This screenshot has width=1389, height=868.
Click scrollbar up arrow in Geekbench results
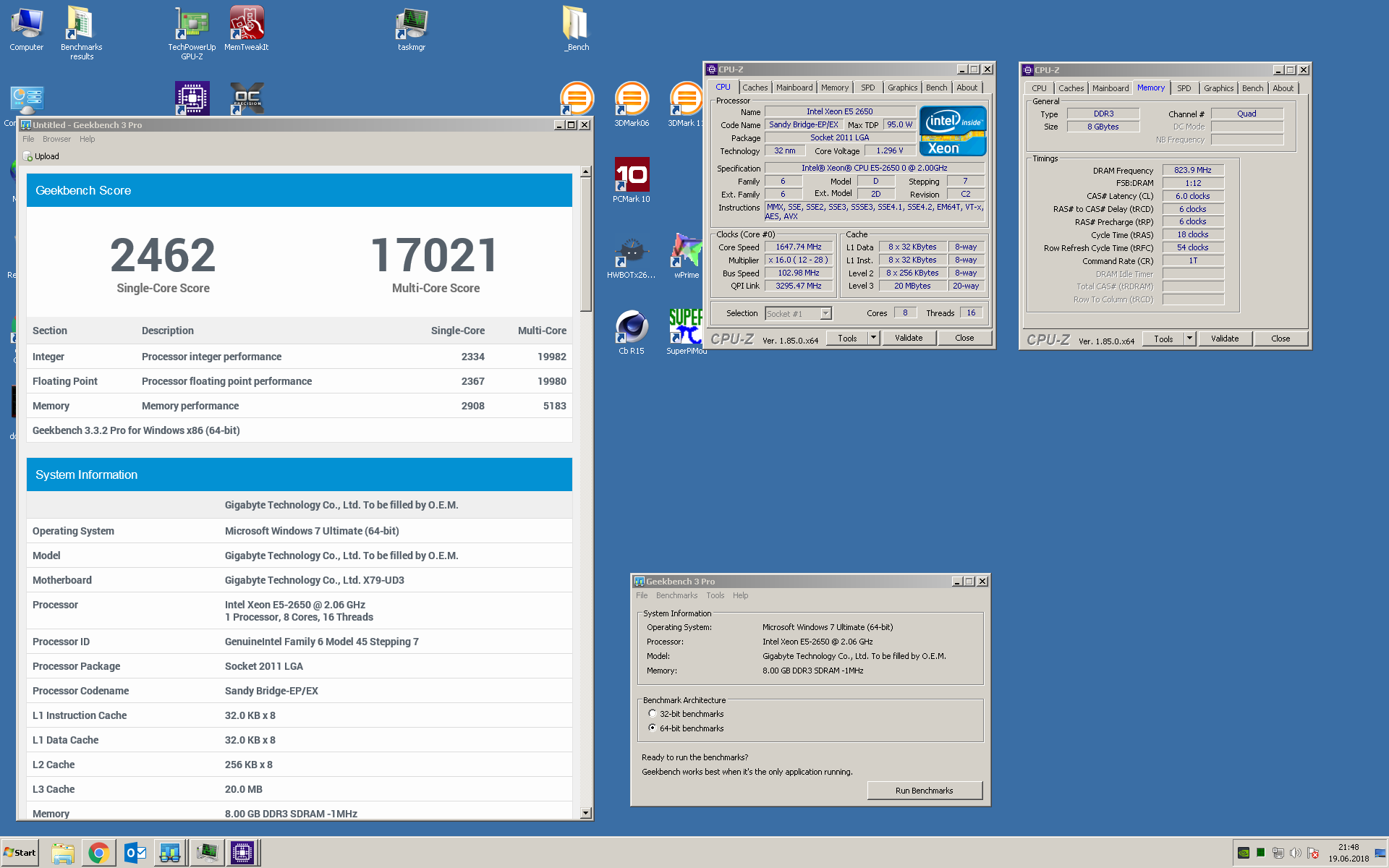point(586,172)
